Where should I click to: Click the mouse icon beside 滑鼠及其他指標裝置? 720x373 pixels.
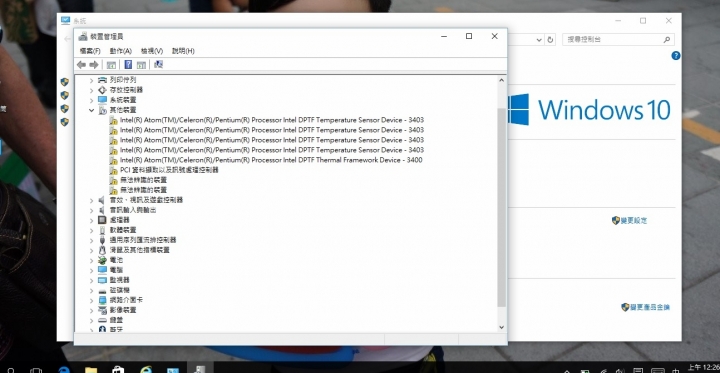[102, 250]
